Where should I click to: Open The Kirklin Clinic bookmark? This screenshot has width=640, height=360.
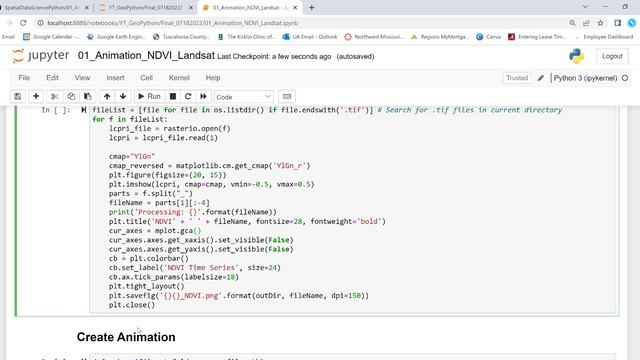pyautogui.click(x=247, y=37)
